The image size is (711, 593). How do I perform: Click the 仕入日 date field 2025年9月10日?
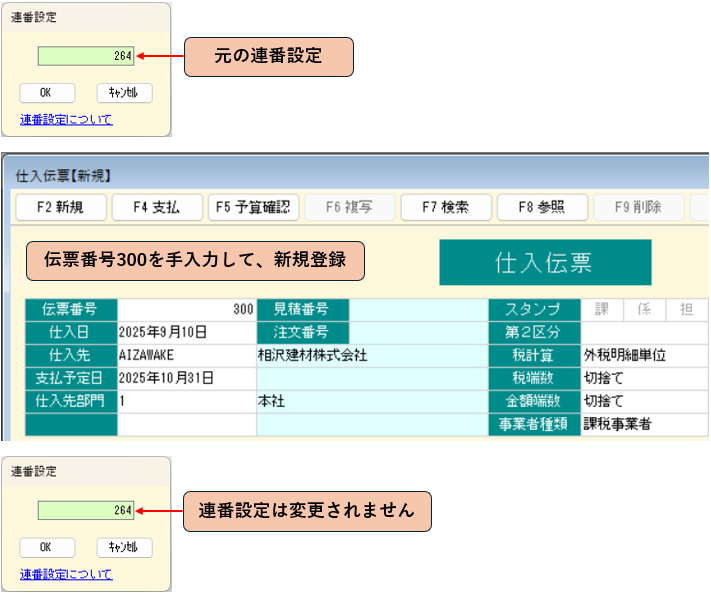(x=186, y=332)
